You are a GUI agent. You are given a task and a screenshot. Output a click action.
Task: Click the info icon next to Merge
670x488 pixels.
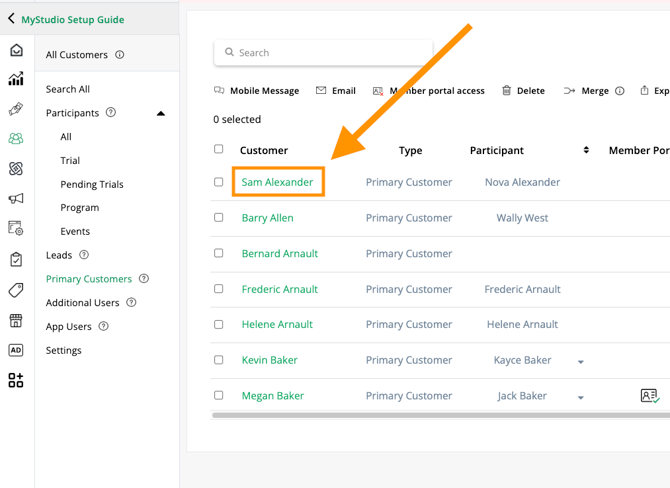tap(620, 91)
